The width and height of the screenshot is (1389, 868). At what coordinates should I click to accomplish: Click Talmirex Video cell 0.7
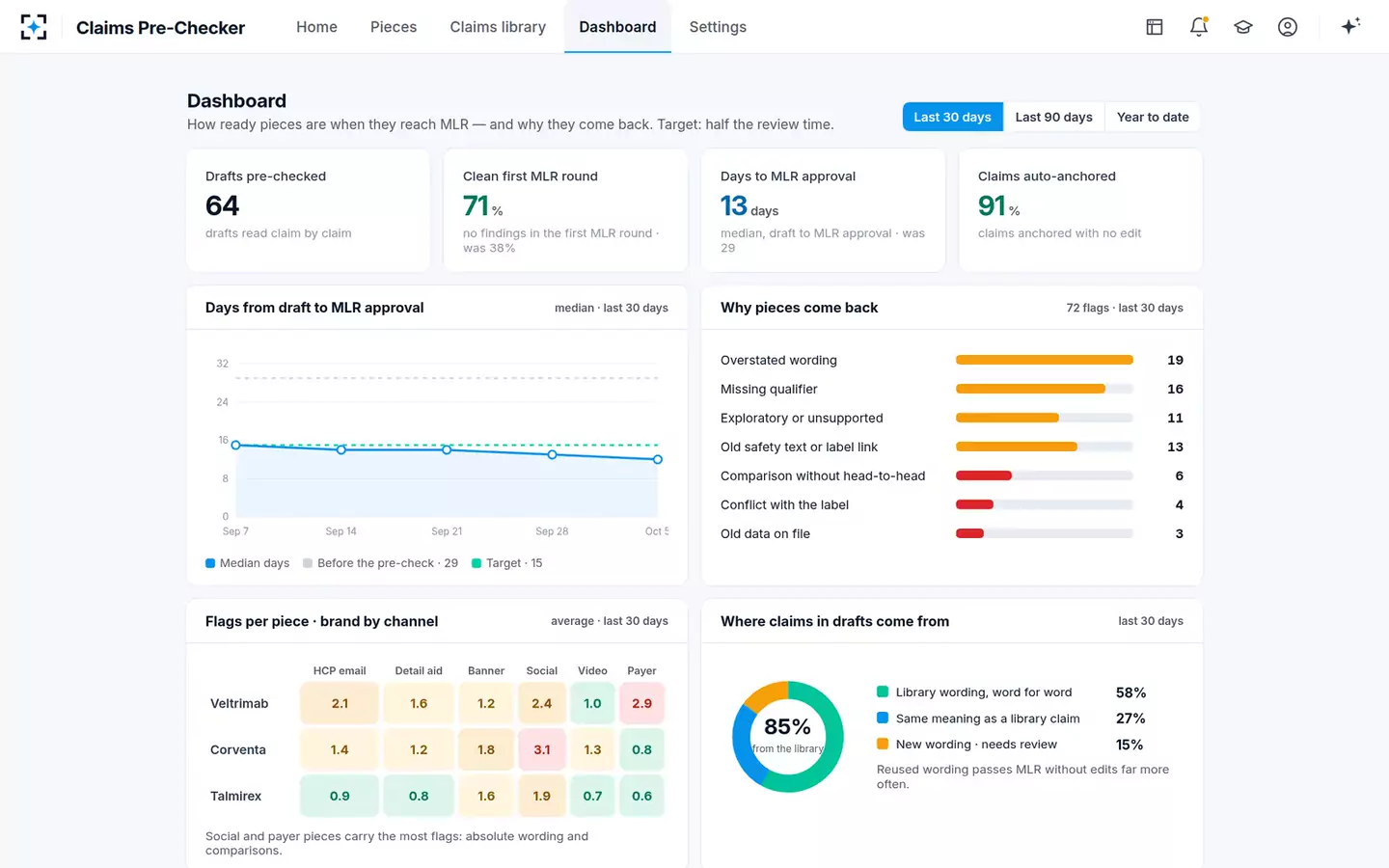pyautogui.click(x=592, y=796)
